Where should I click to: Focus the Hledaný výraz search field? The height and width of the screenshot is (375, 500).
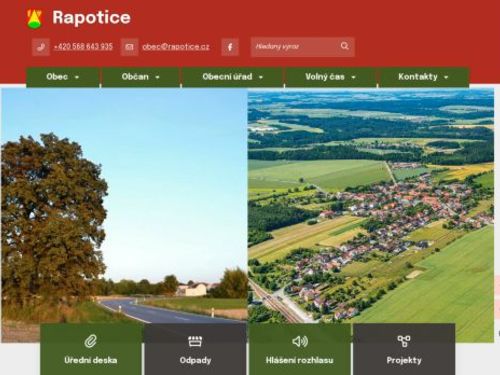[295, 47]
